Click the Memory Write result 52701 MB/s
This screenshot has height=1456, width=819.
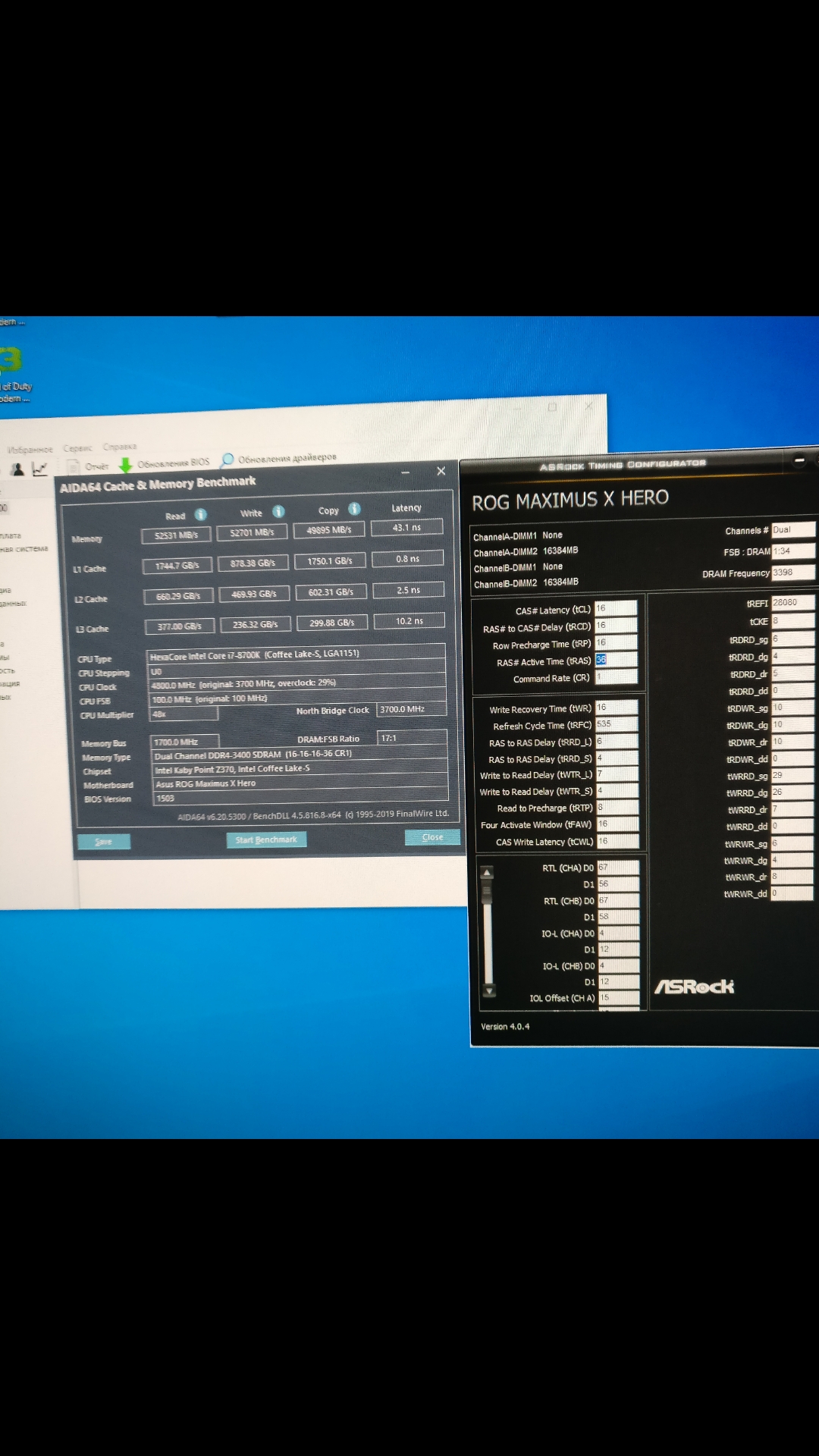[253, 532]
